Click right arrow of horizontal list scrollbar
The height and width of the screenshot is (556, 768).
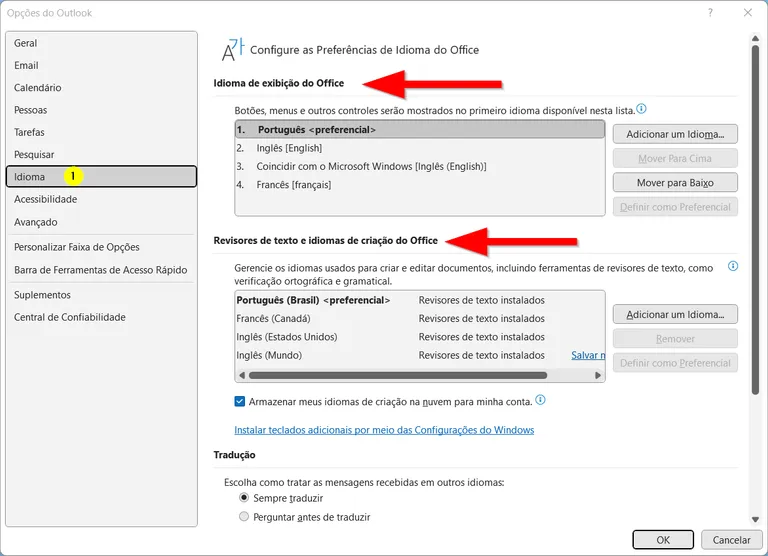[598, 375]
